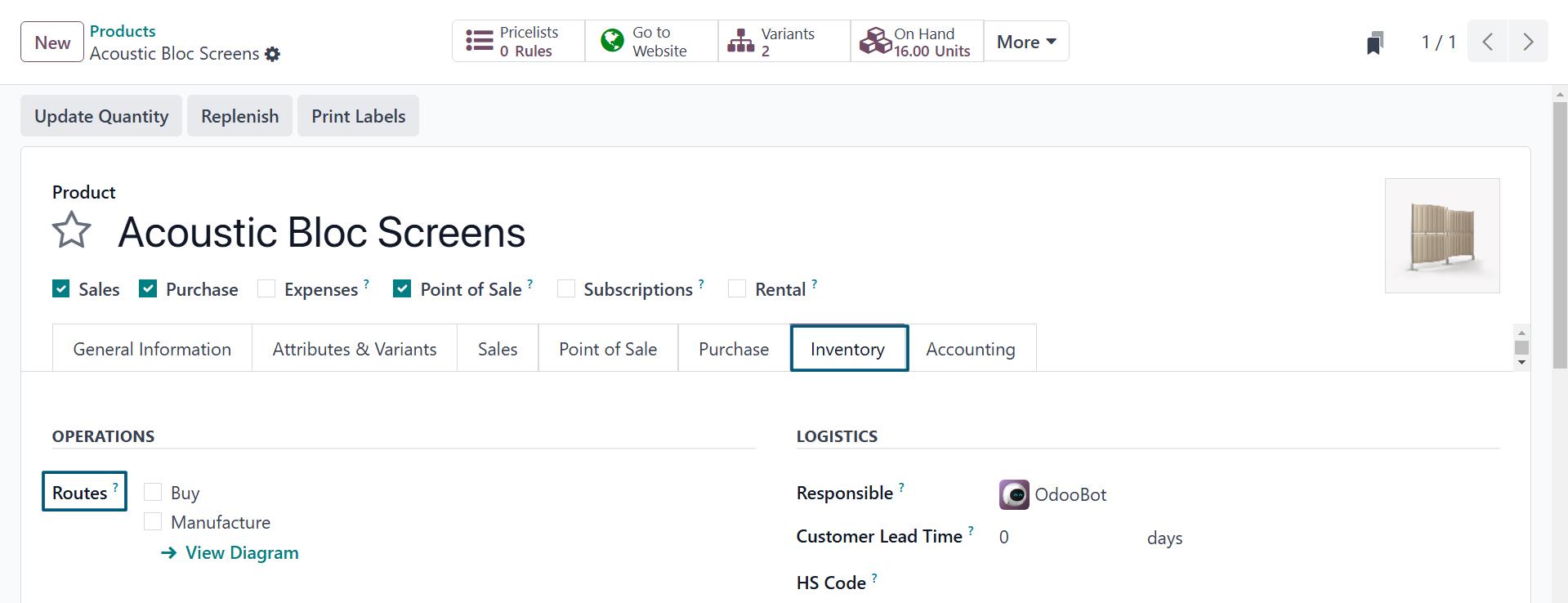
Task: Click the gear settings icon beside the product name
Action: pyautogui.click(x=273, y=54)
